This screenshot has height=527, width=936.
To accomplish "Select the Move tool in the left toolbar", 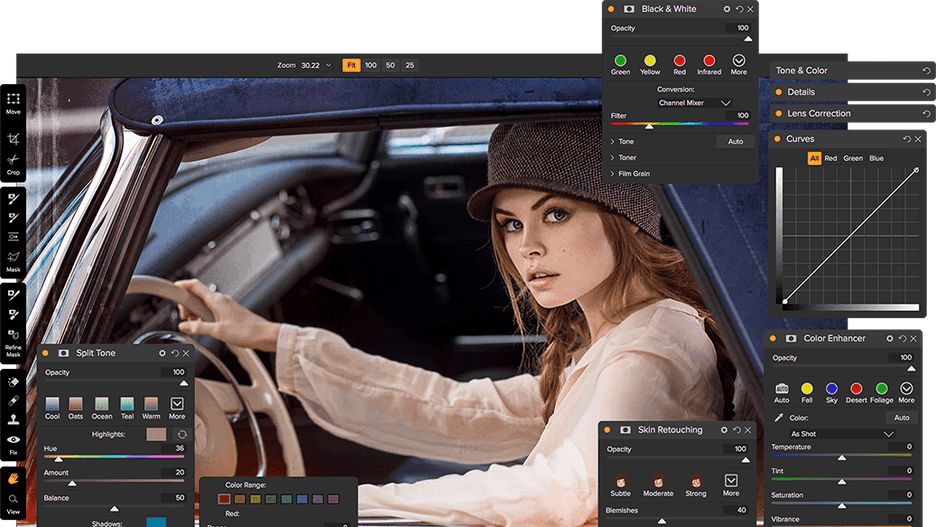I will [x=13, y=101].
